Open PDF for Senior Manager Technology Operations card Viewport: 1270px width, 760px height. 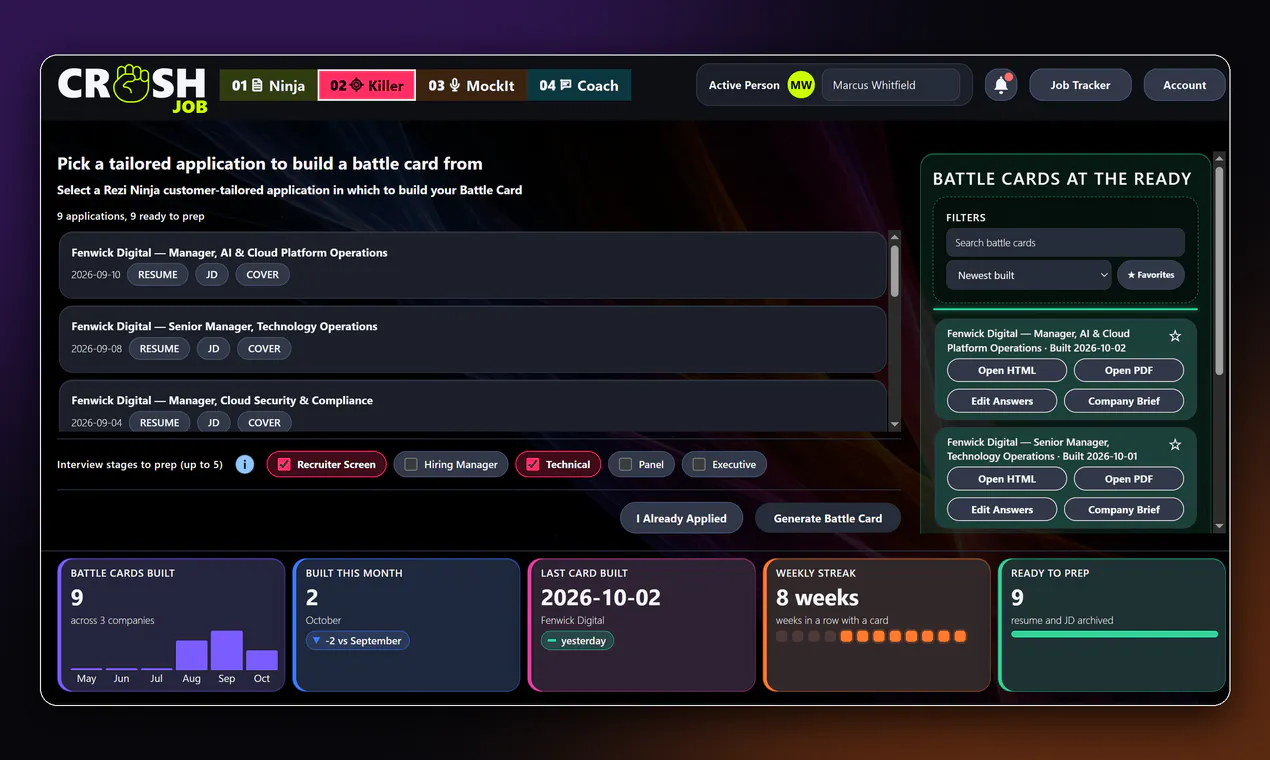(x=1129, y=479)
